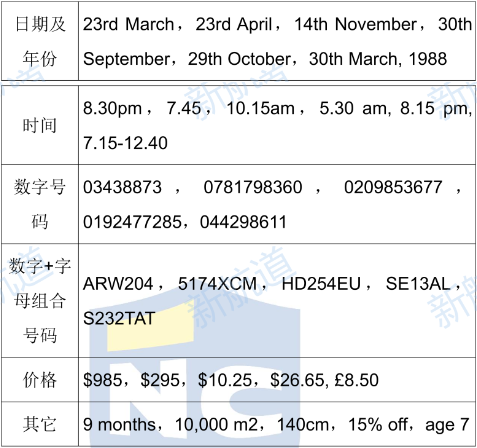Select the 其它 row label

point(40,424)
